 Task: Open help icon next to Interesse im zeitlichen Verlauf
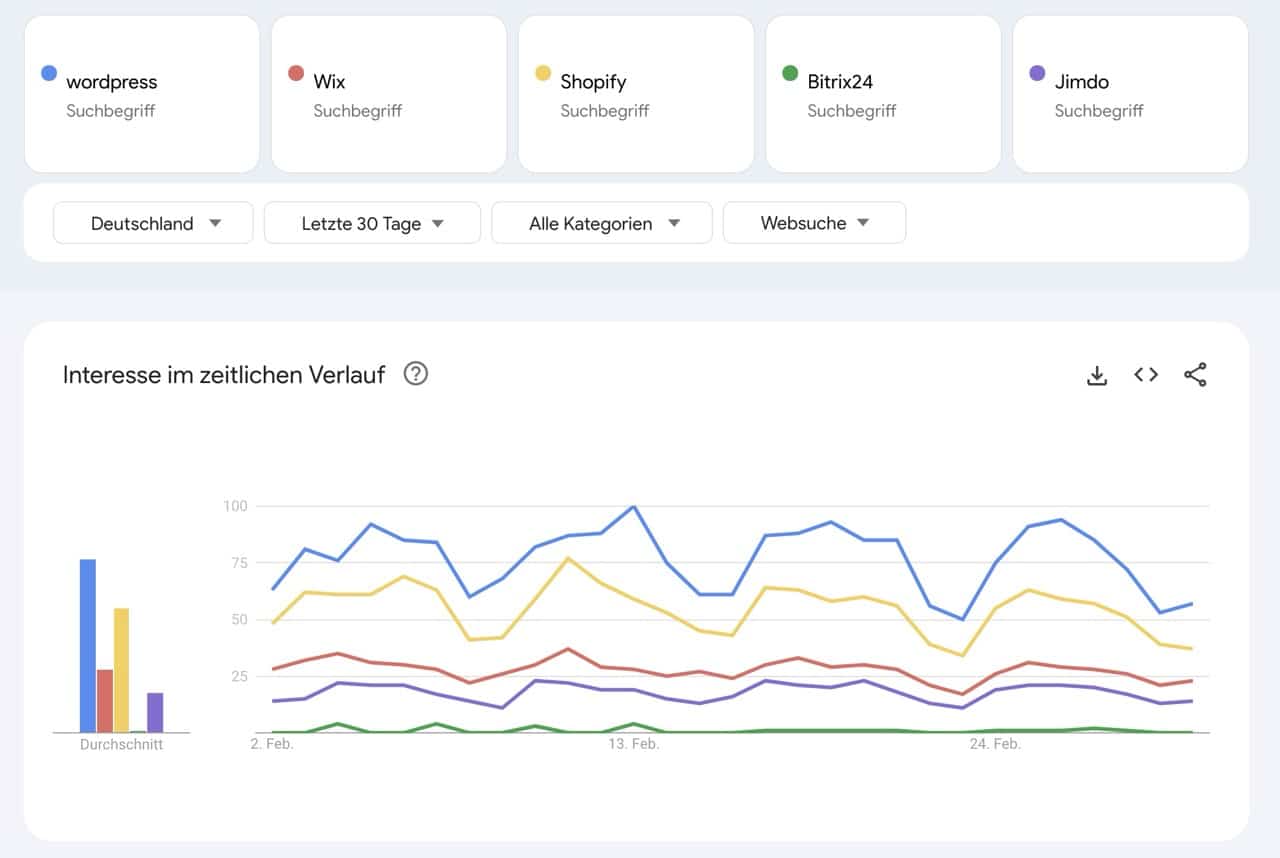click(x=416, y=374)
